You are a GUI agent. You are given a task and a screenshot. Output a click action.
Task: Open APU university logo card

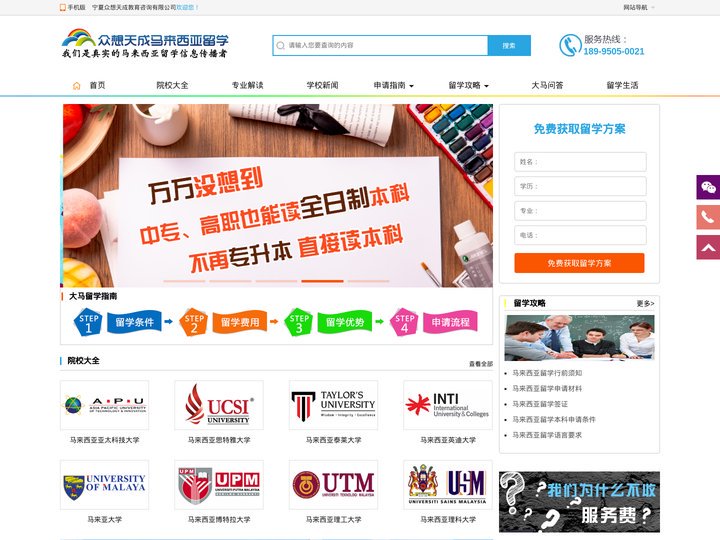tap(105, 405)
